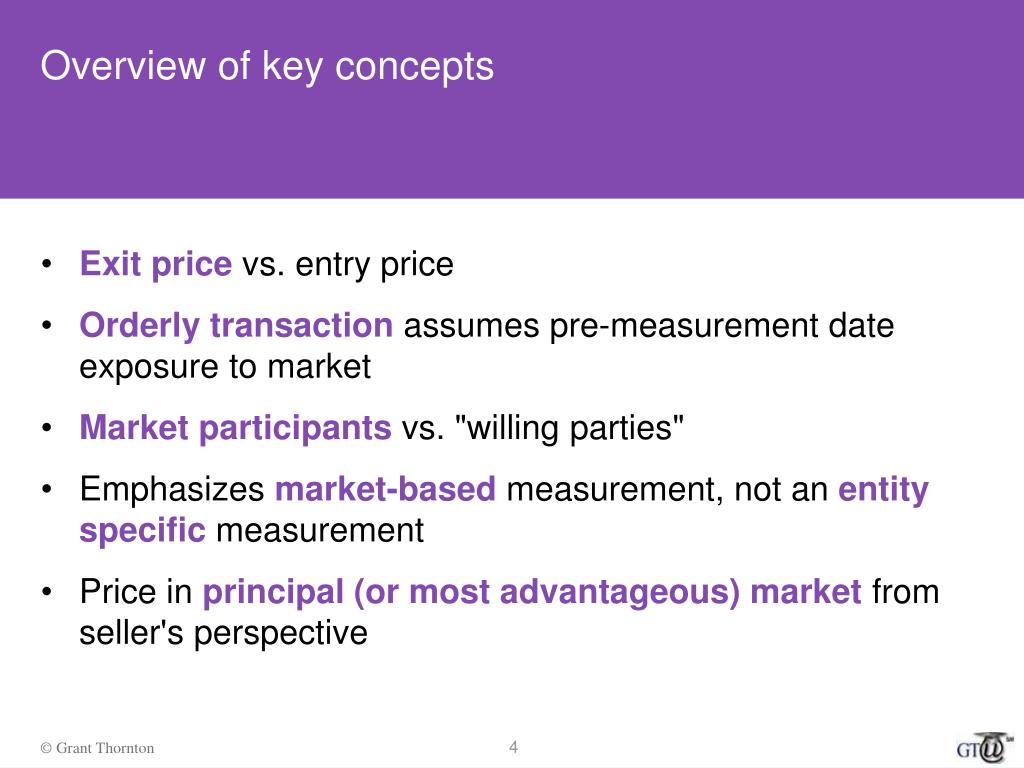
Task: Click the words 'assumes pre-measurement date'
Action: (x=648, y=325)
